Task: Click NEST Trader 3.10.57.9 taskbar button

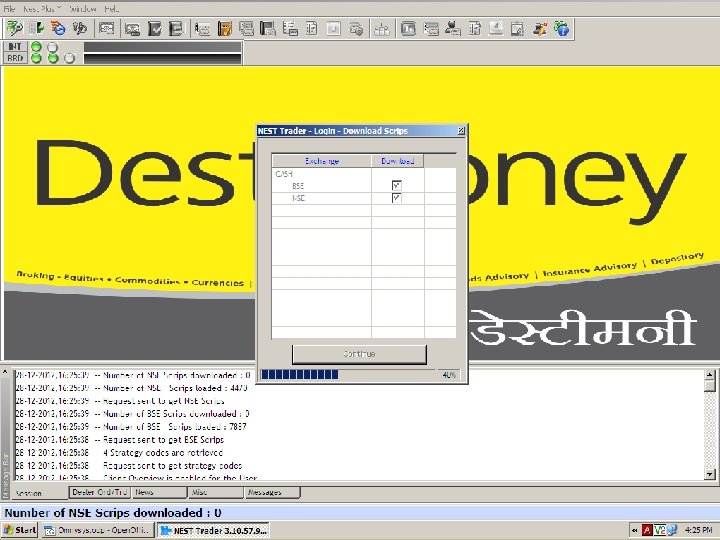Action: pyautogui.click(x=214, y=530)
